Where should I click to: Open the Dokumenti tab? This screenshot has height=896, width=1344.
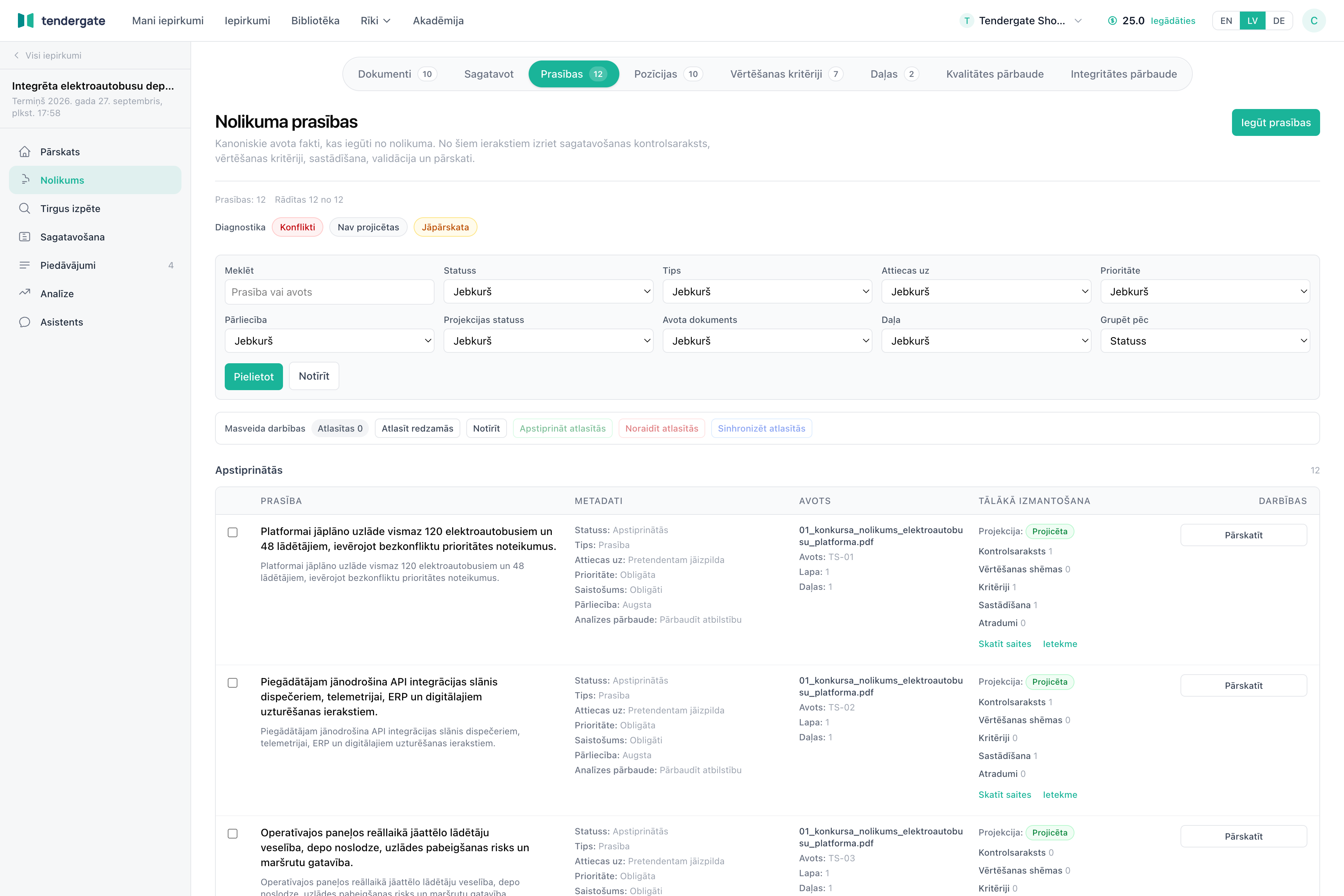pos(397,74)
